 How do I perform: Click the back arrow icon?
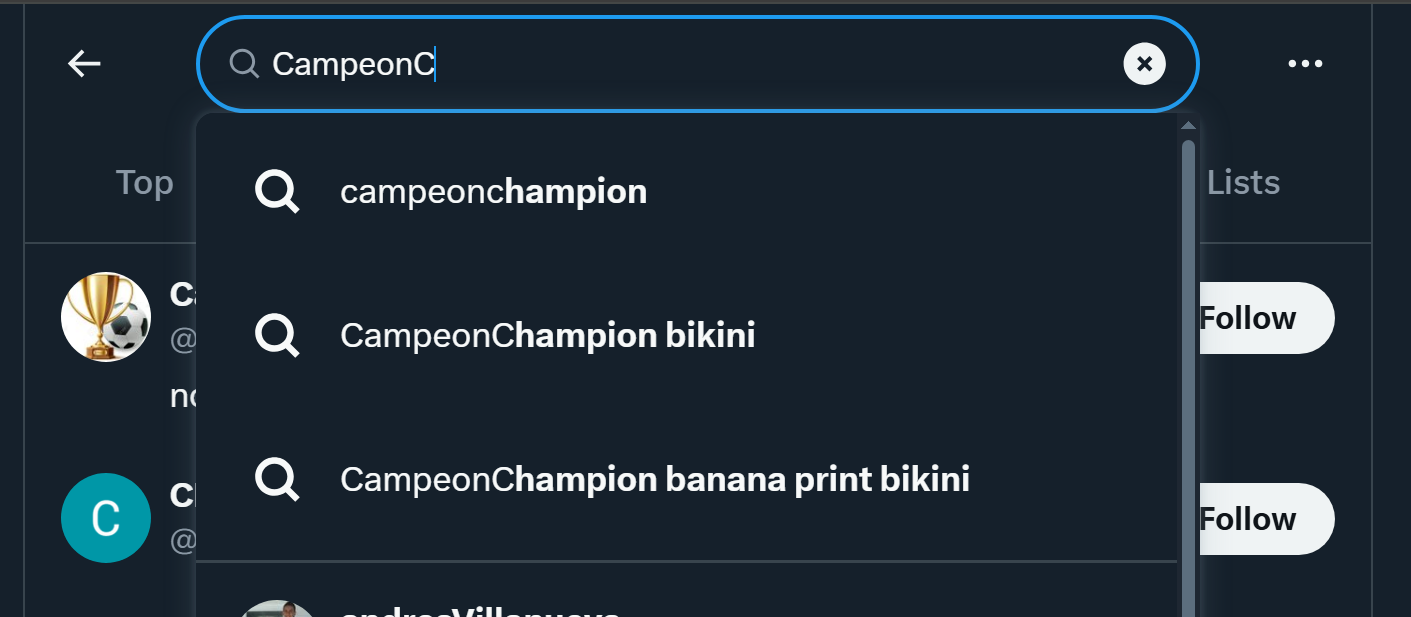click(x=84, y=64)
